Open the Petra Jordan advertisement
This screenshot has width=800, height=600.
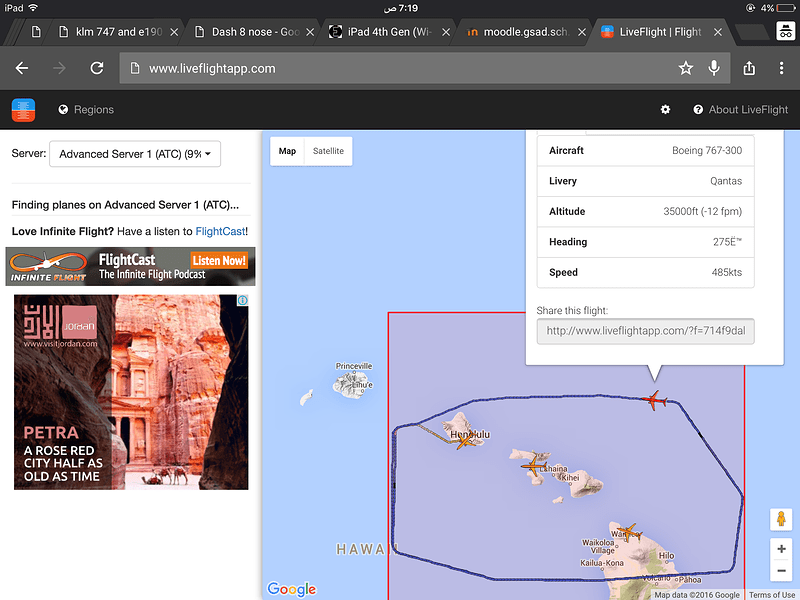131,392
